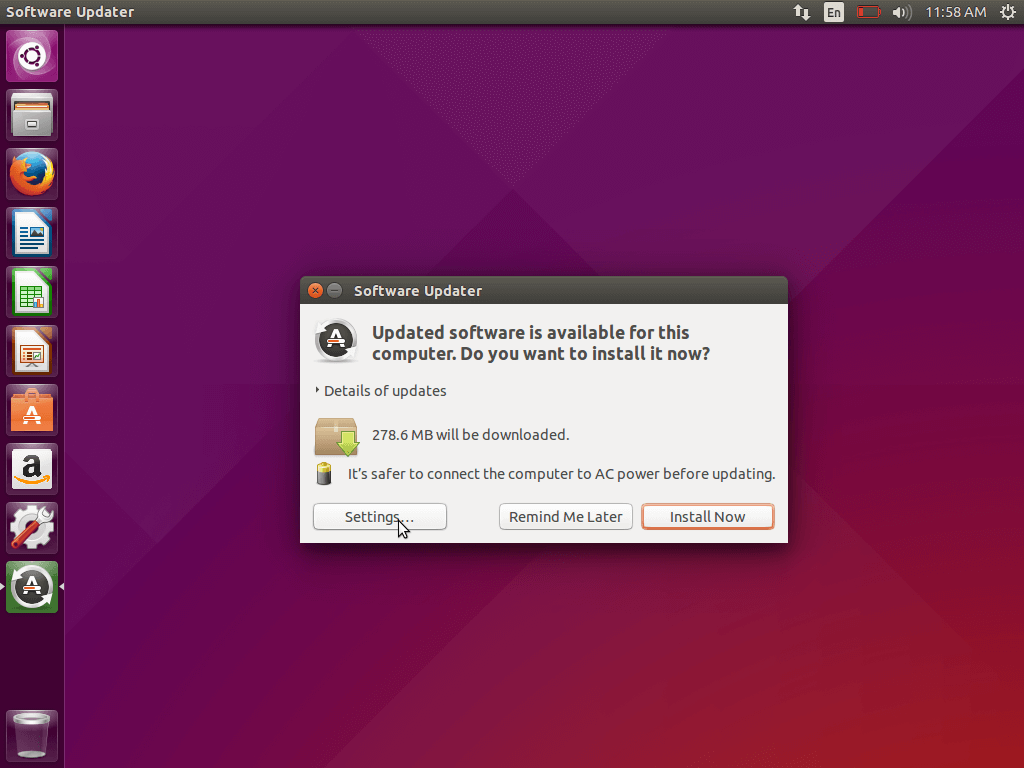Viewport: 1024px width, 768px height.
Task: Open Ubuntu Software Center
Action: (32, 410)
